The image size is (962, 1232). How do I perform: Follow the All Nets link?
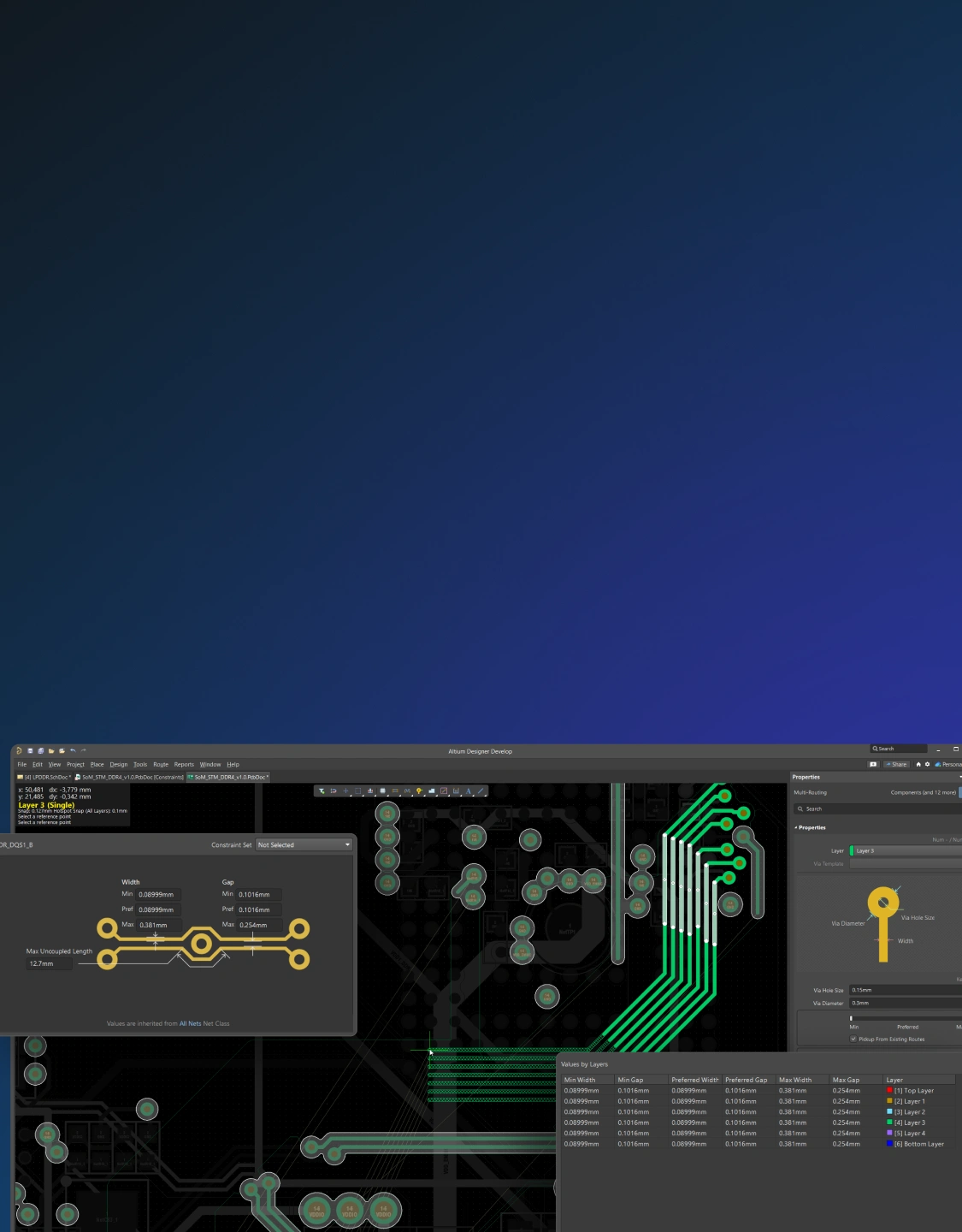pyautogui.click(x=190, y=1024)
